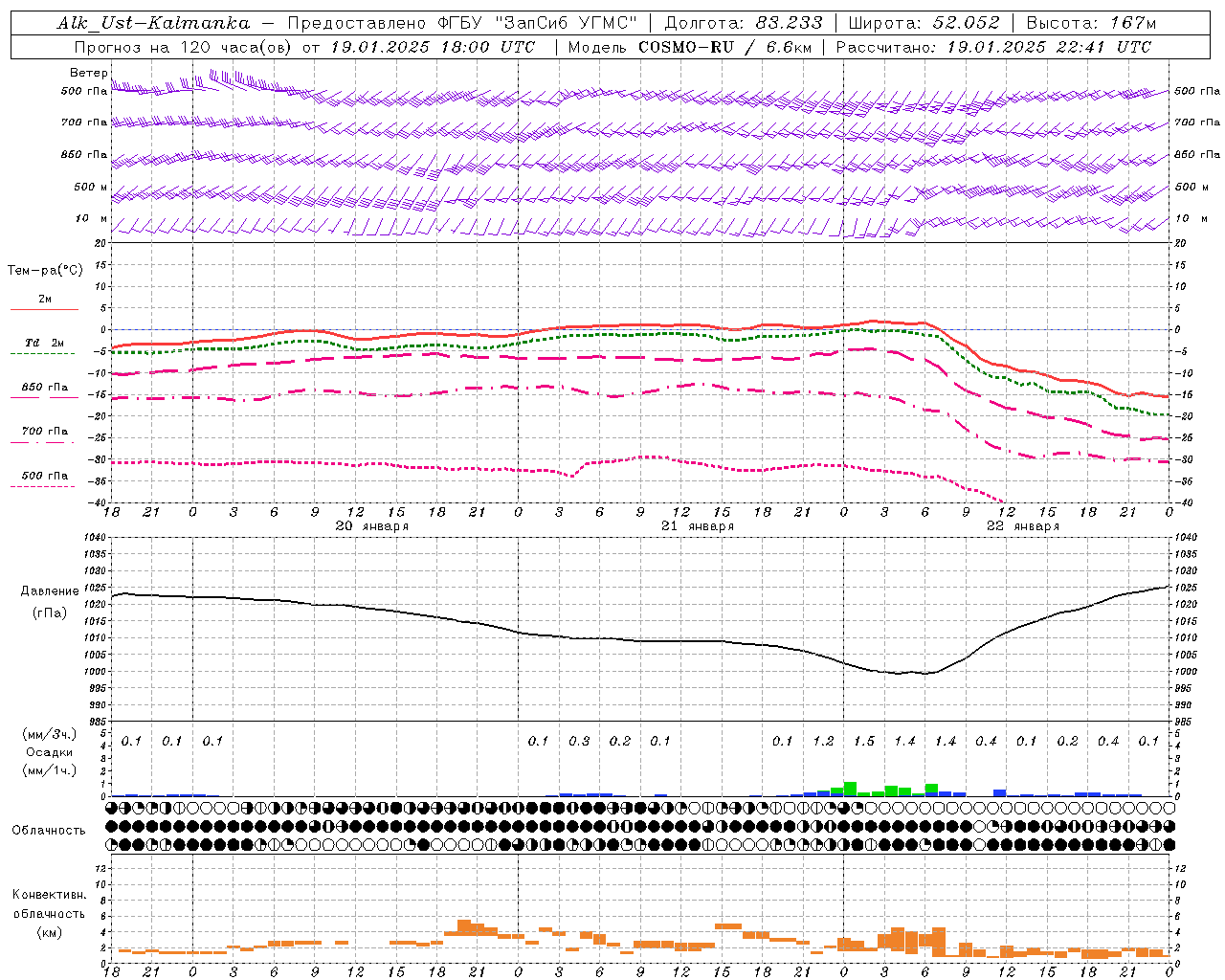Click the station name Alk_Ust-Kalmanka
This screenshot has height=980, width=1225.
point(153,23)
